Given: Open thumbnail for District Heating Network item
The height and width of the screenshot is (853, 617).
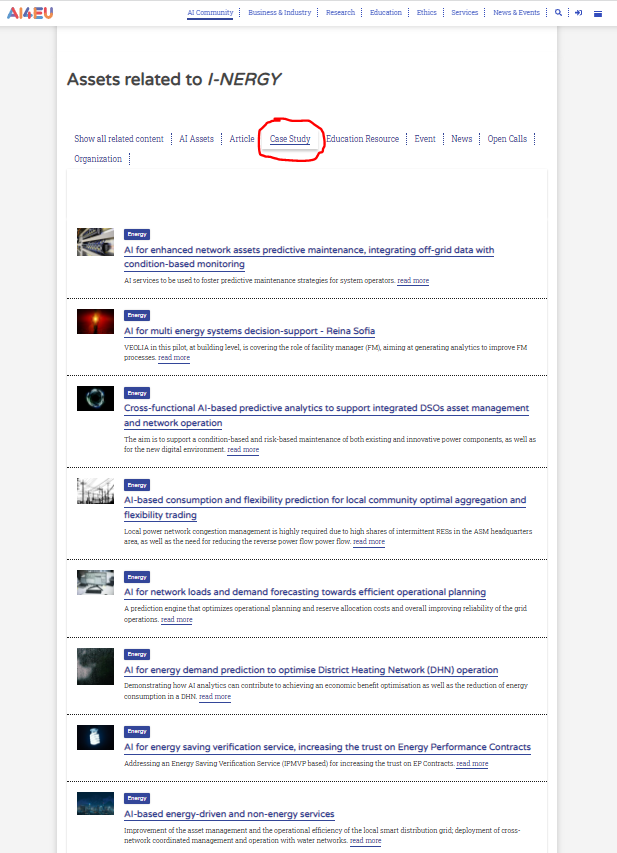Looking at the screenshot, I should coord(95,666).
